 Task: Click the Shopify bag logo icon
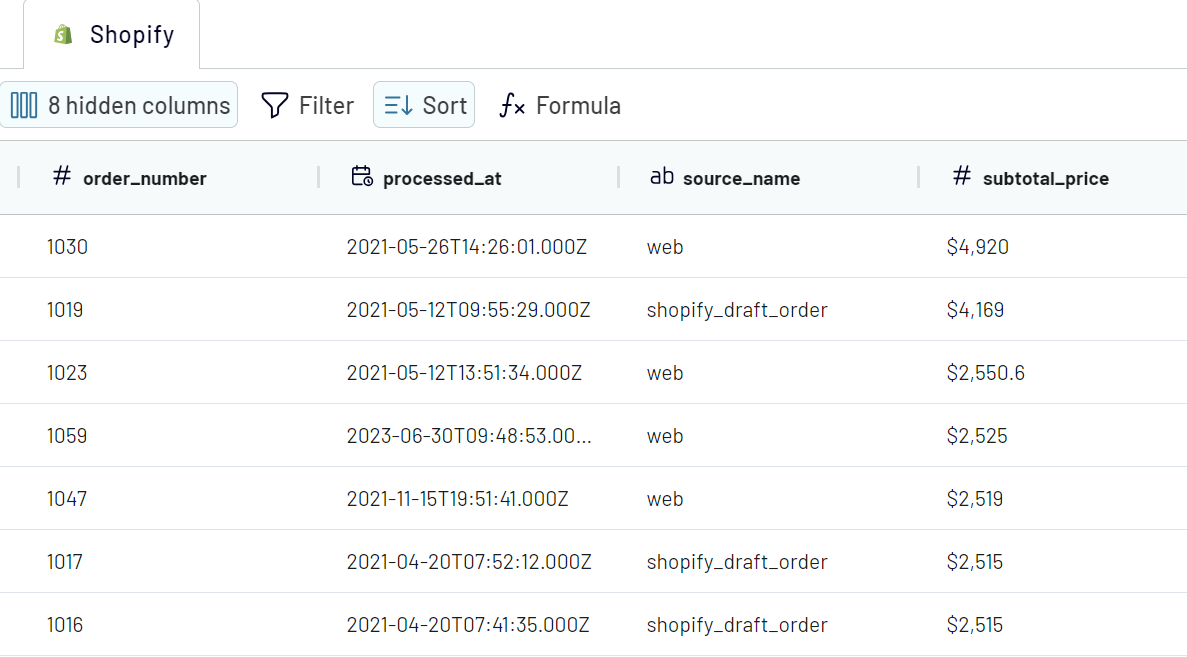(64, 35)
